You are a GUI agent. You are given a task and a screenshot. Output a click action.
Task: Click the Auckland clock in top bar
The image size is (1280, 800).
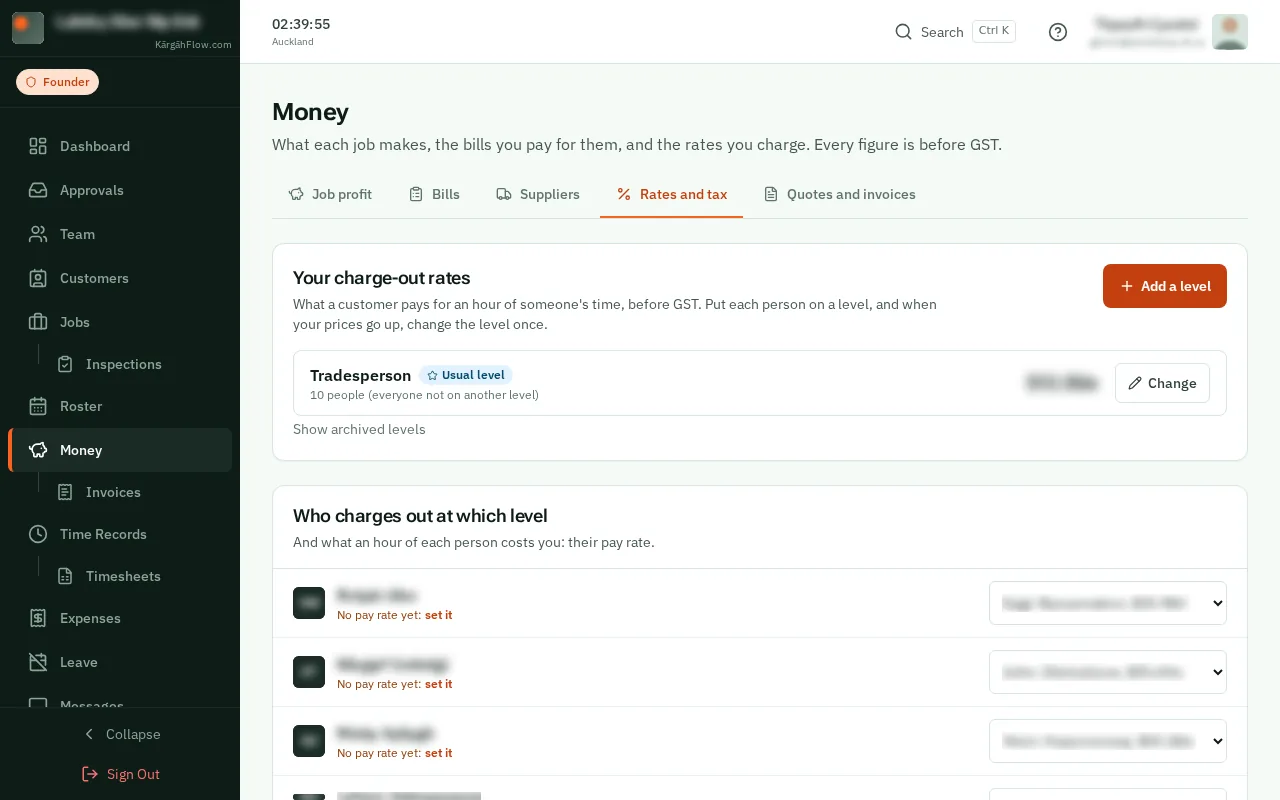point(301,32)
